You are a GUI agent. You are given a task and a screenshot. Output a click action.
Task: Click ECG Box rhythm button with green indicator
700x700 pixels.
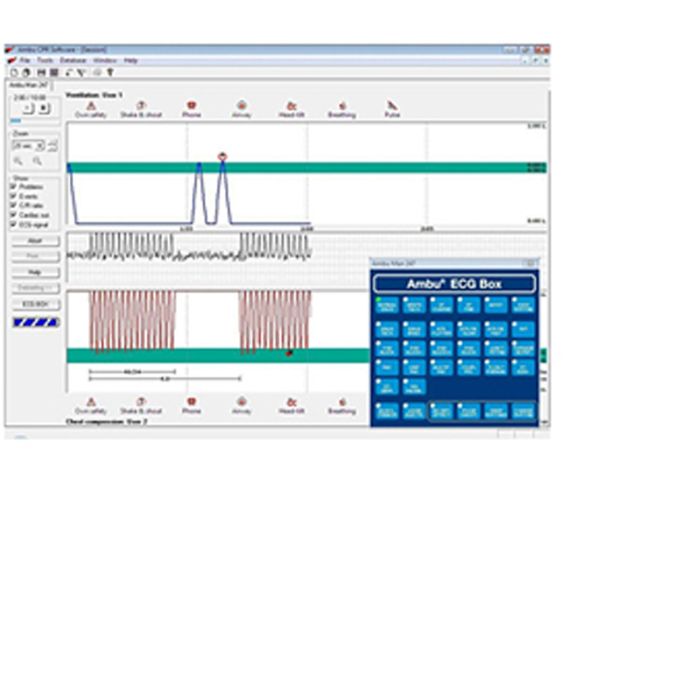click(x=387, y=306)
